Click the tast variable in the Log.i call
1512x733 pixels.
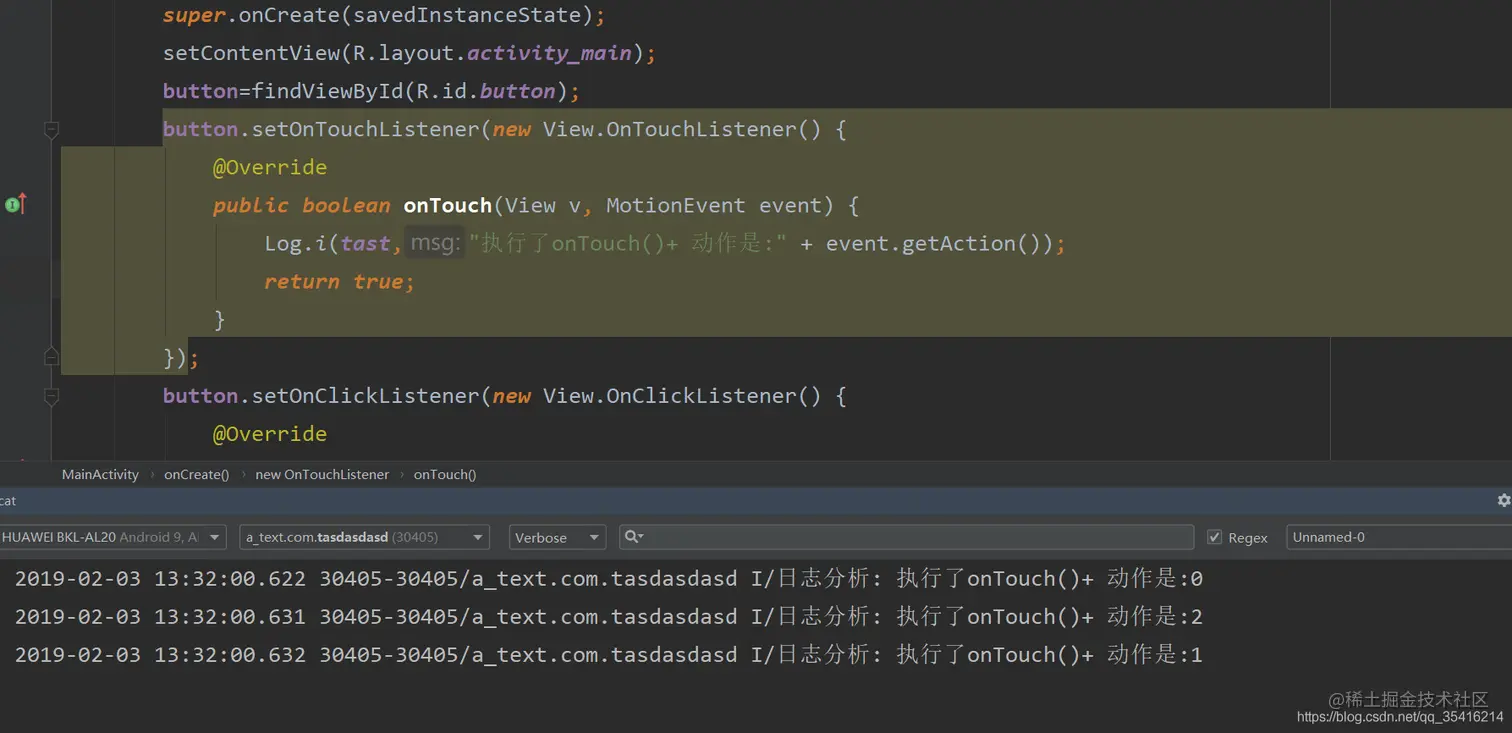click(365, 243)
